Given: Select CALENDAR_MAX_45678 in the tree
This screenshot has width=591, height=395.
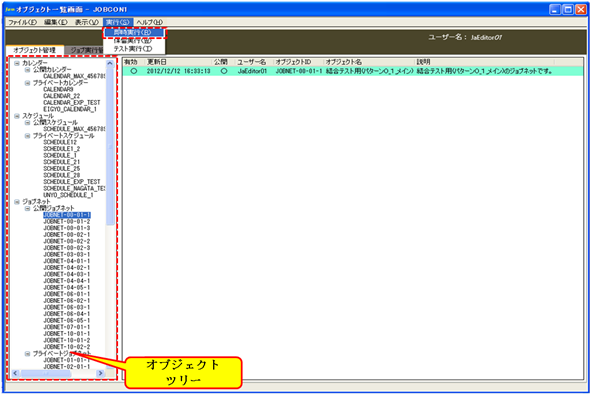Looking at the screenshot, I should click(x=74, y=76).
